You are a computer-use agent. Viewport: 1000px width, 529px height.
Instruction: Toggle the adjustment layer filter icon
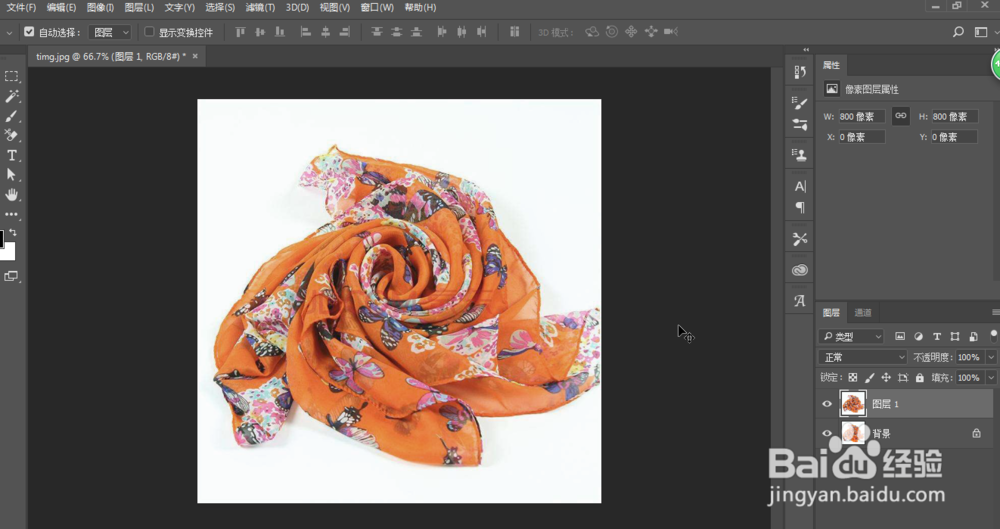pyautogui.click(x=918, y=336)
